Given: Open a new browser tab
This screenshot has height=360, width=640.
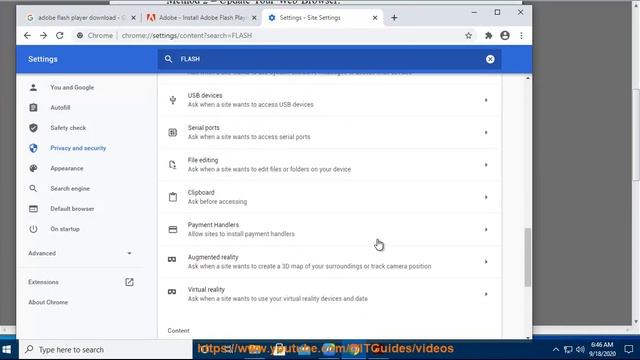Looking at the screenshot, I should tap(394, 18).
